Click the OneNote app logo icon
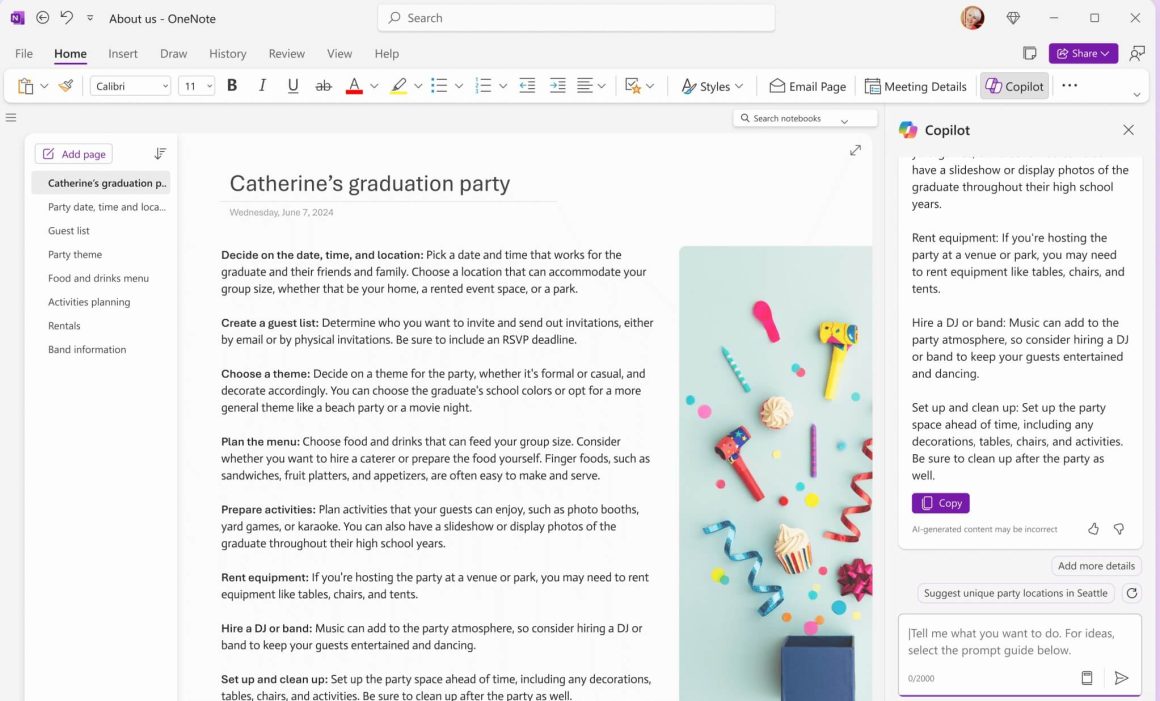The height and width of the screenshot is (701, 1160). tap(18, 18)
